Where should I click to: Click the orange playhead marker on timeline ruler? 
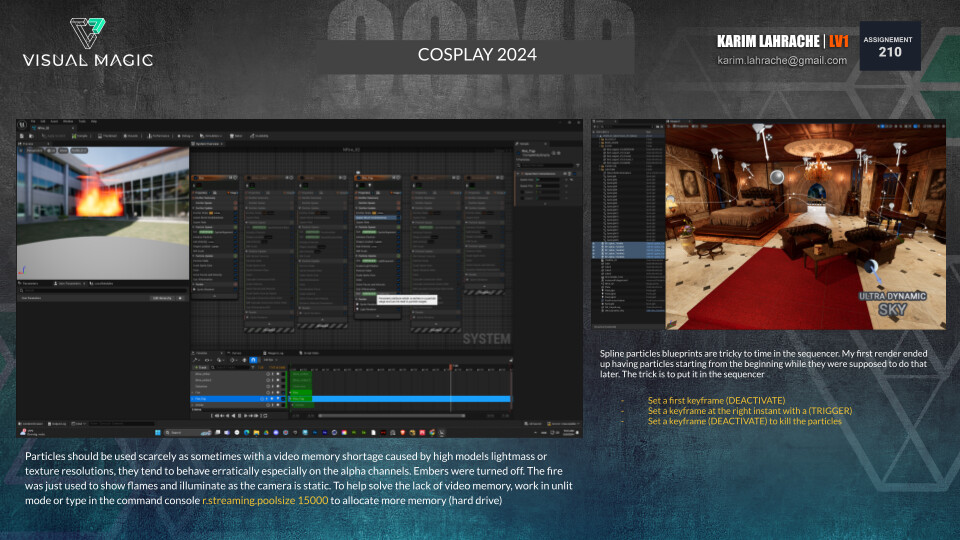coord(451,367)
